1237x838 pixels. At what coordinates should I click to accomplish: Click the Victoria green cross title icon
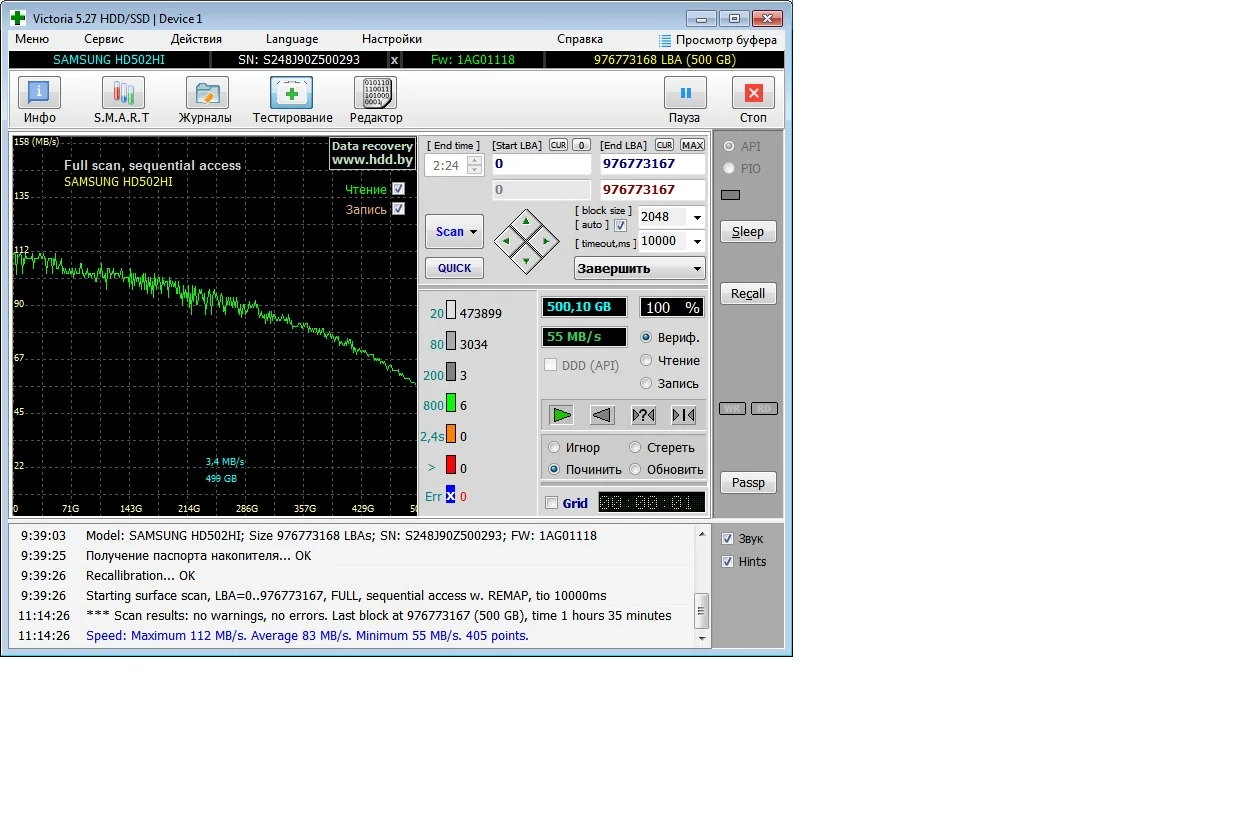(x=18, y=18)
